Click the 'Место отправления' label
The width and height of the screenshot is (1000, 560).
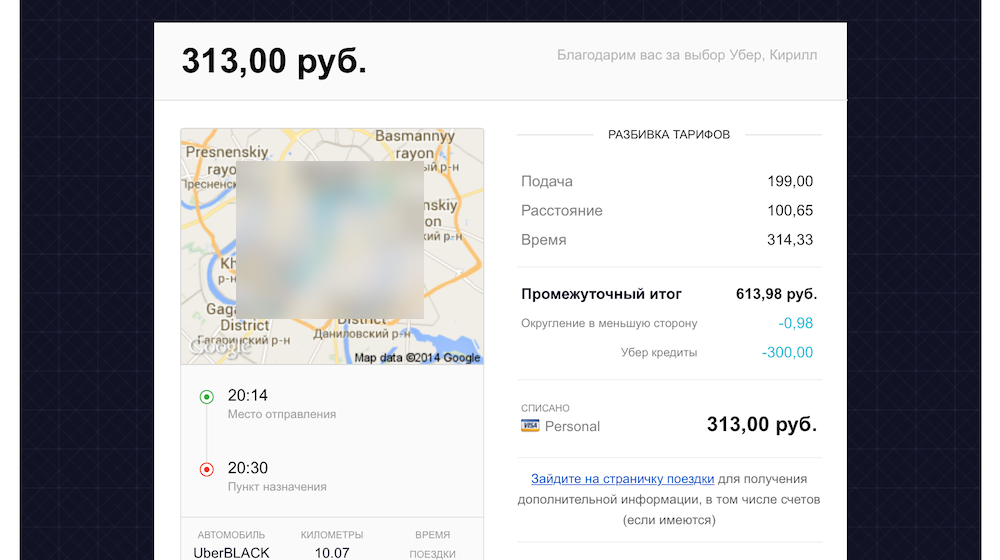[282, 415]
